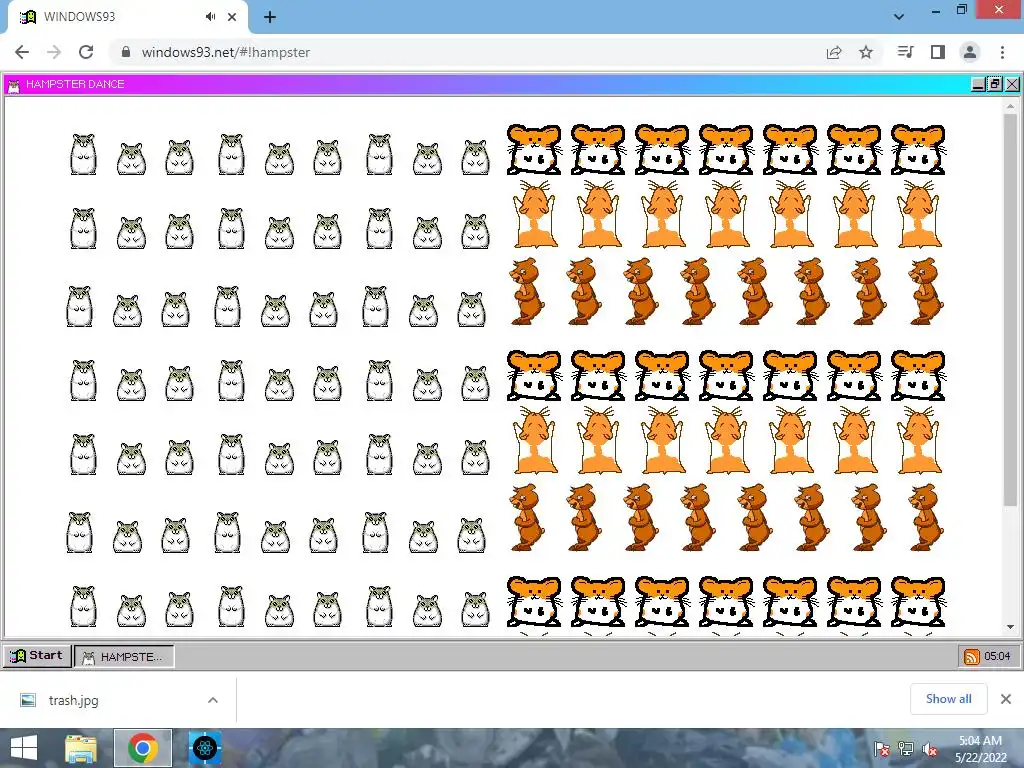Open the 5:04 AM system clock
1024x768 pixels.
click(x=980, y=749)
